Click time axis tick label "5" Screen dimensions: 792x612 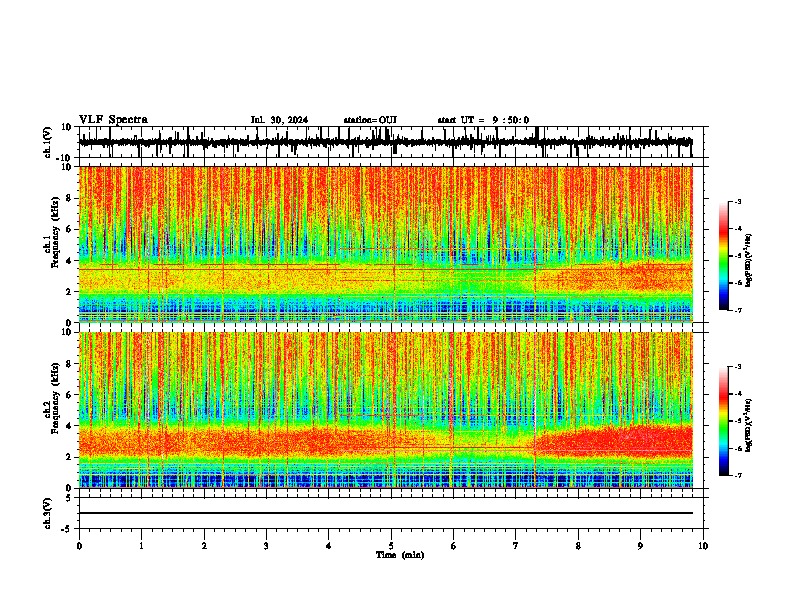point(391,546)
